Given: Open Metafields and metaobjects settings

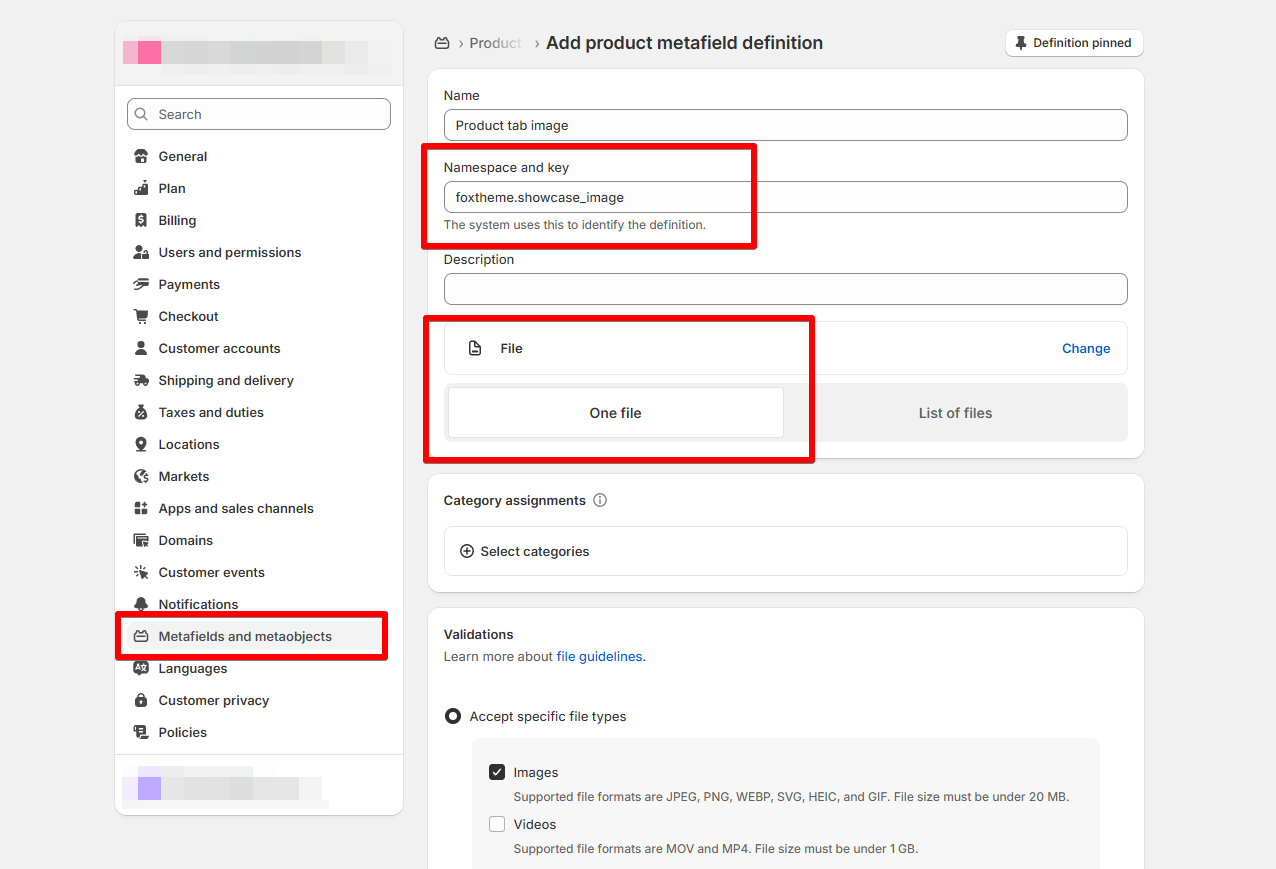Looking at the screenshot, I should pyautogui.click(x=245, y=637).
